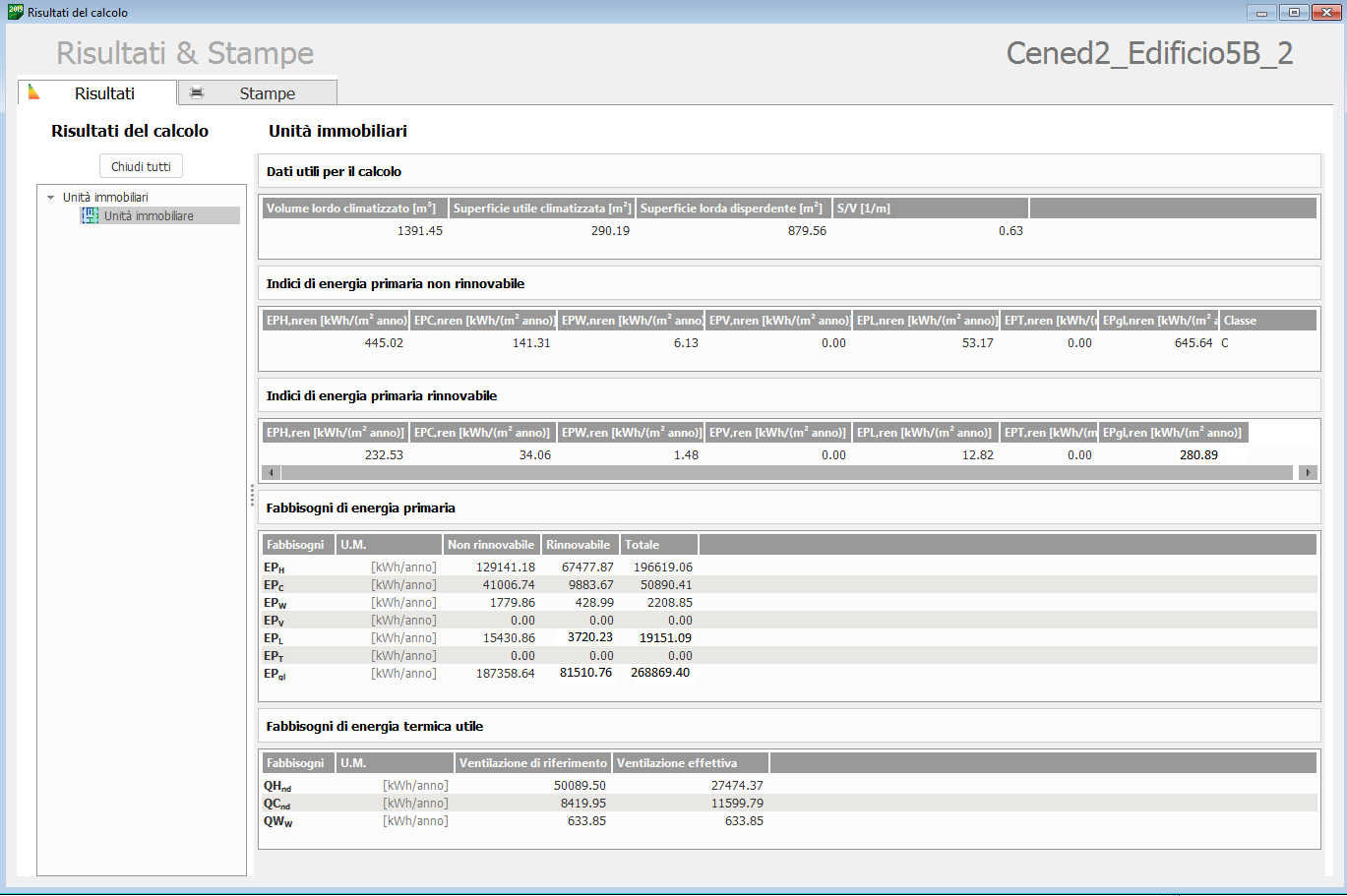1347x896 pixels.
Task: Click the Classe column header
Action: click(x=1266, y=321)
